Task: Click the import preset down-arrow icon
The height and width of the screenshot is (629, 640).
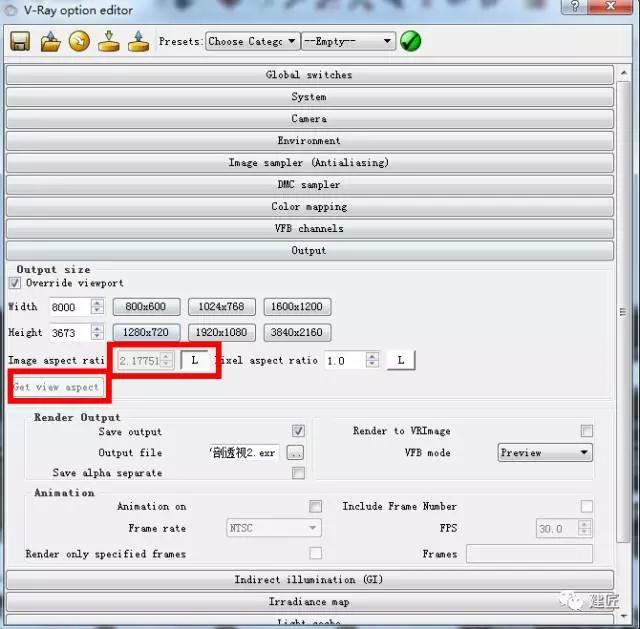Action: click(109, 41)
